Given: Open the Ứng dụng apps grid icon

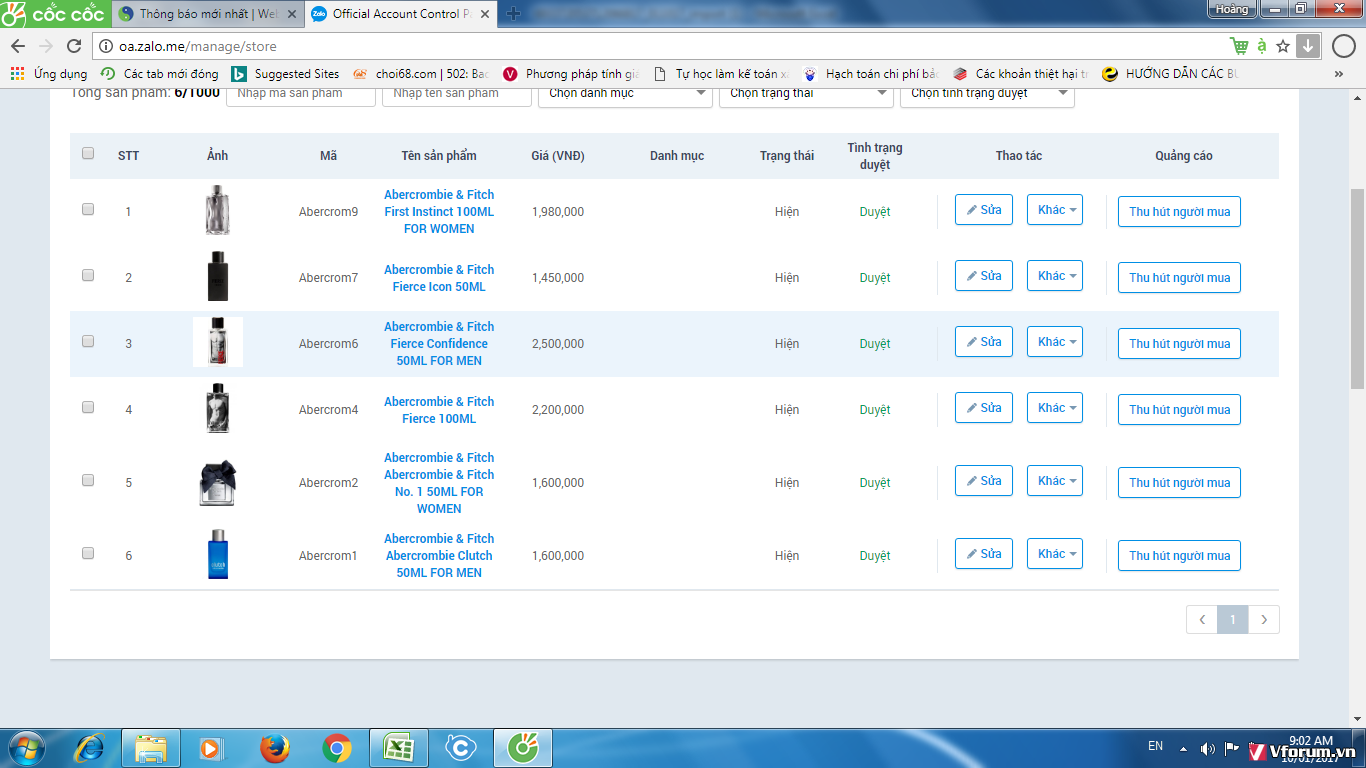Looking at the screenshot, I should [x=17, y=74].
